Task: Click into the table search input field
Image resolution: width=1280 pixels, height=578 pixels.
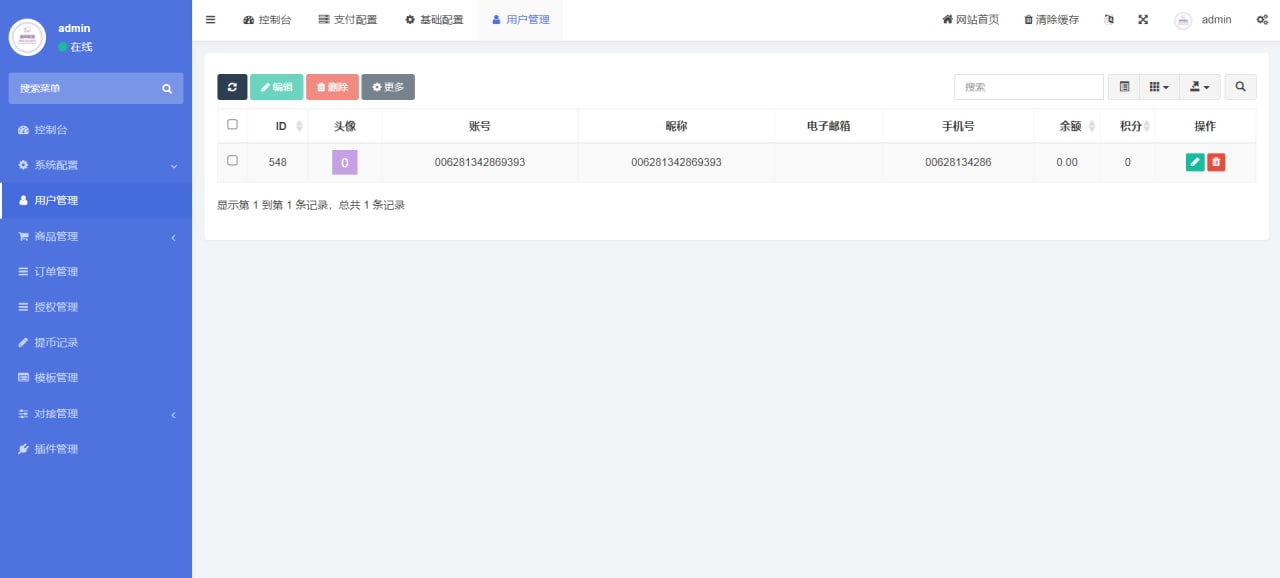Action: point(1028,87)
